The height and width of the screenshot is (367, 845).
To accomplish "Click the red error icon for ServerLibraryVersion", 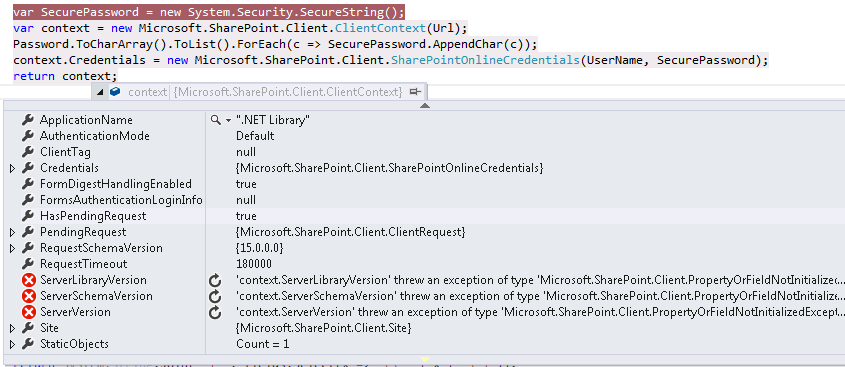I will (29, 280).
